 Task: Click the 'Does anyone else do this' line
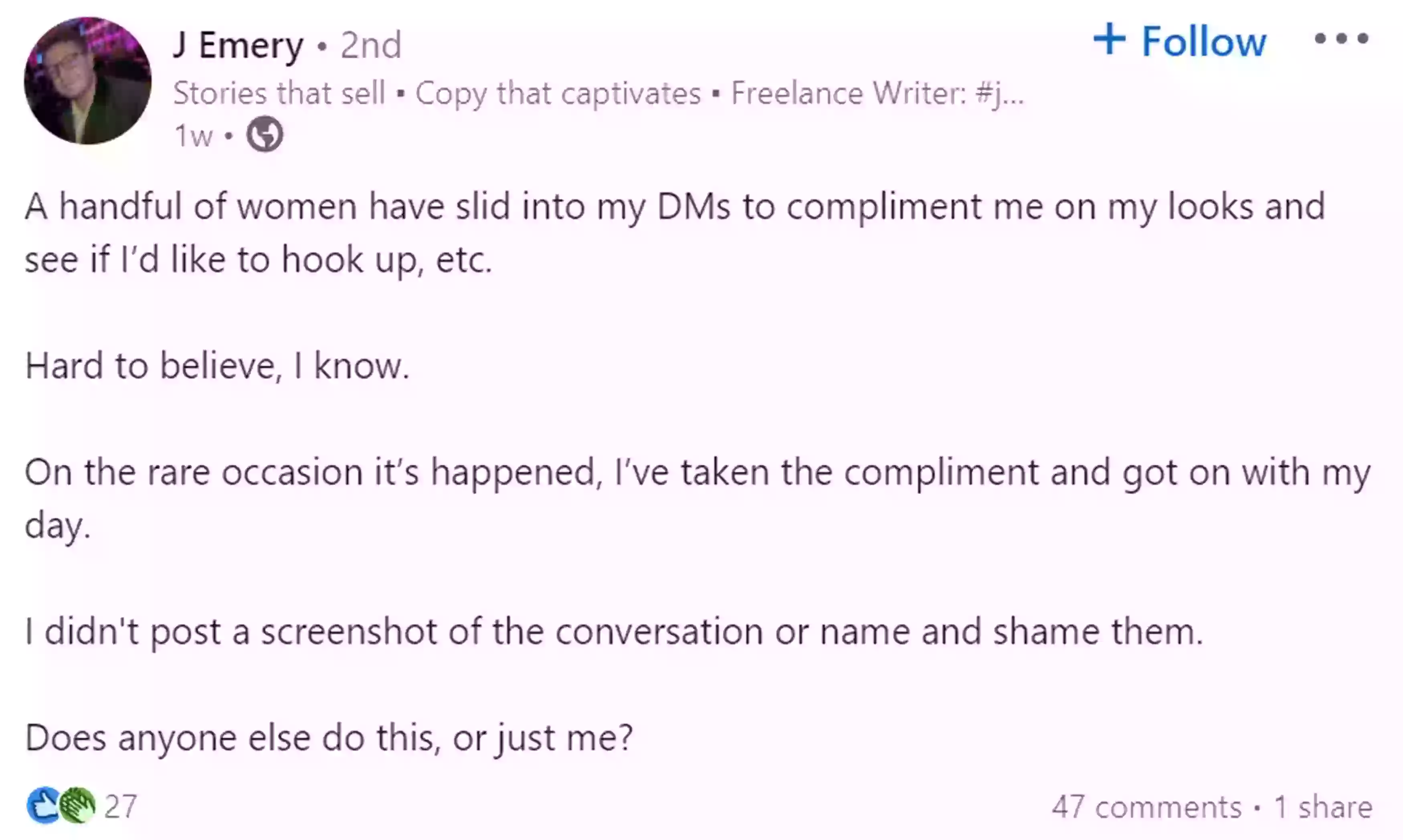click(x=328, y=738)
